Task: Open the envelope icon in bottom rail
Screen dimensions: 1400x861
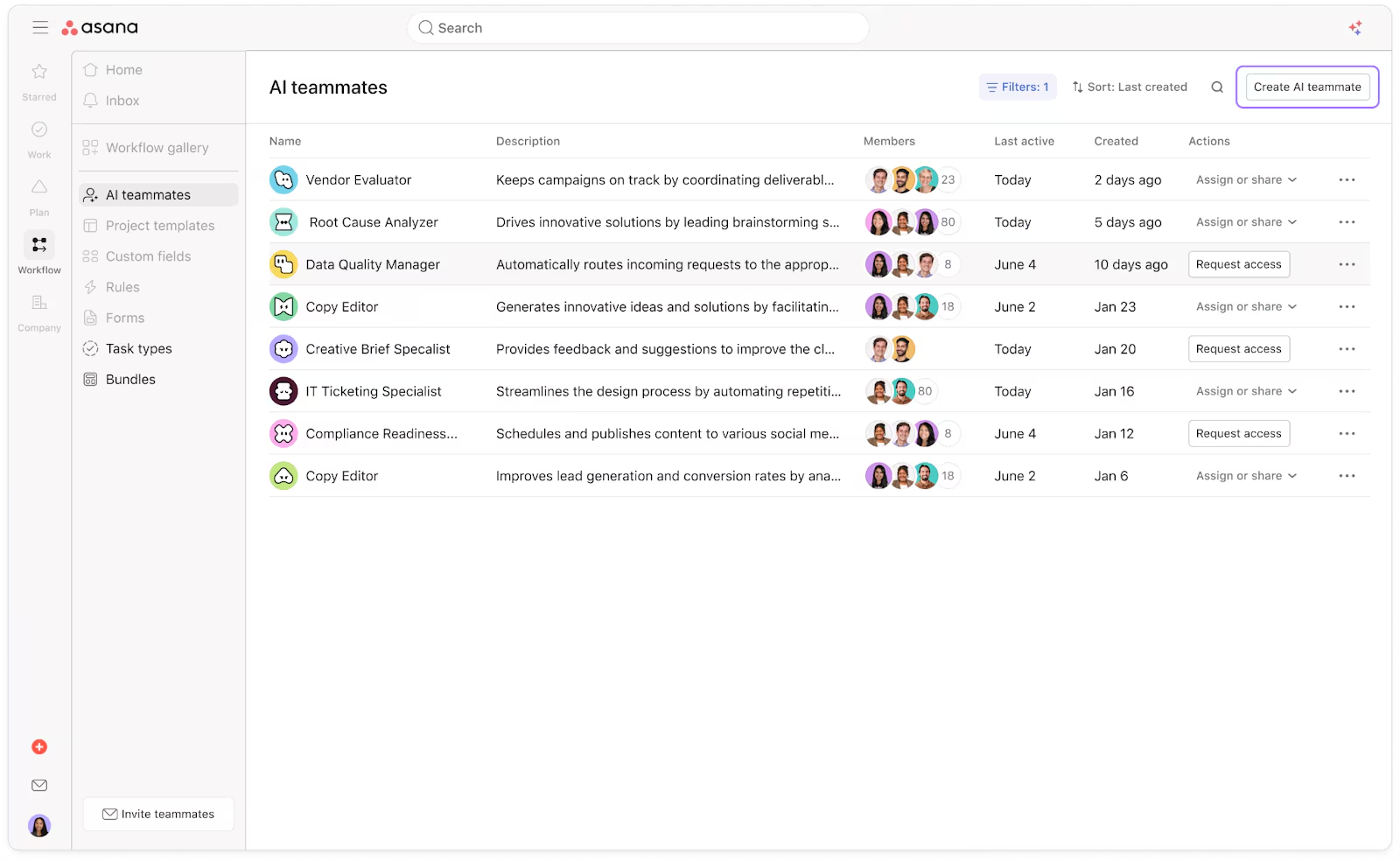Action: click(39, 786)
